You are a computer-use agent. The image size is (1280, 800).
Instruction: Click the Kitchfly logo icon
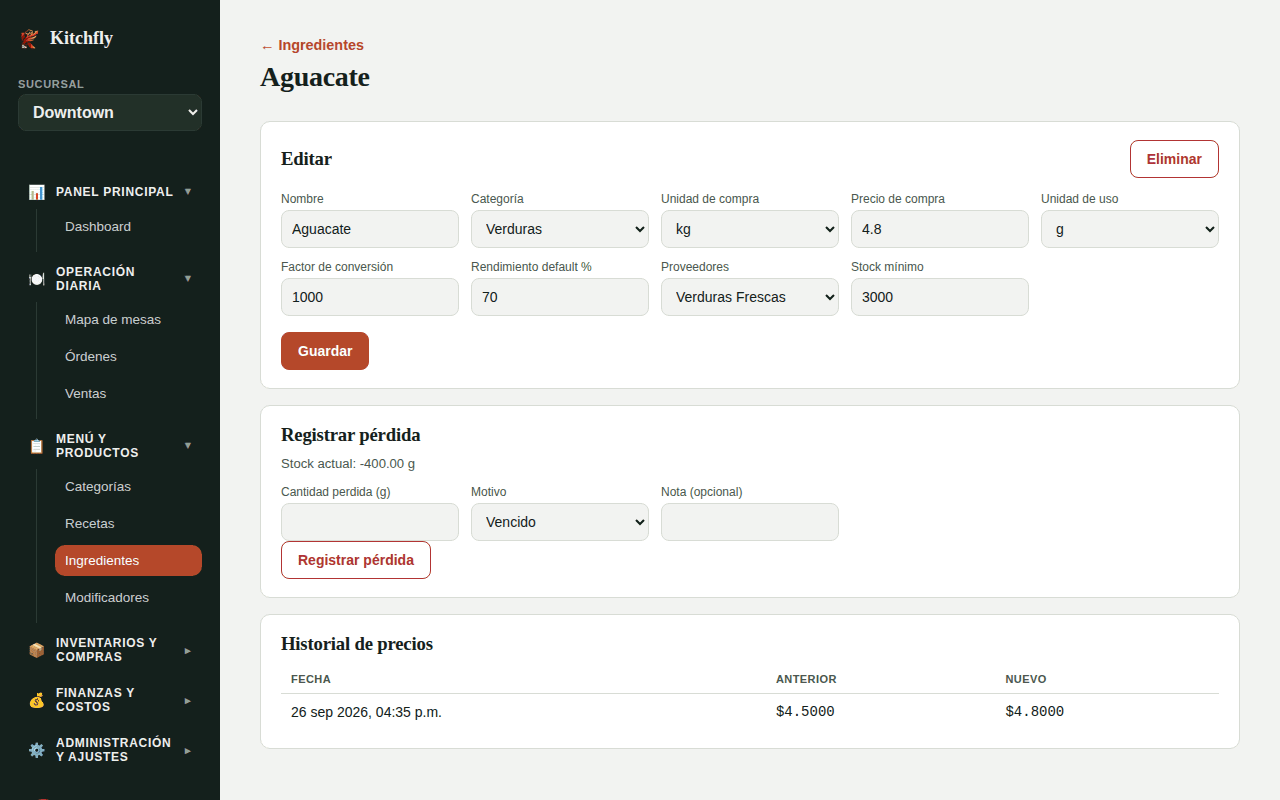29,39
